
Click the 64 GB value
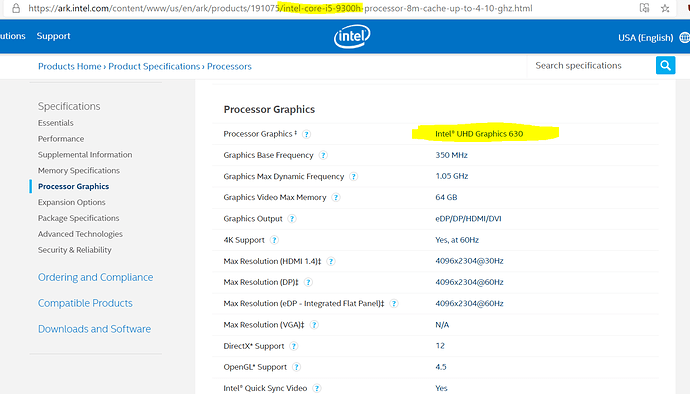446,197
